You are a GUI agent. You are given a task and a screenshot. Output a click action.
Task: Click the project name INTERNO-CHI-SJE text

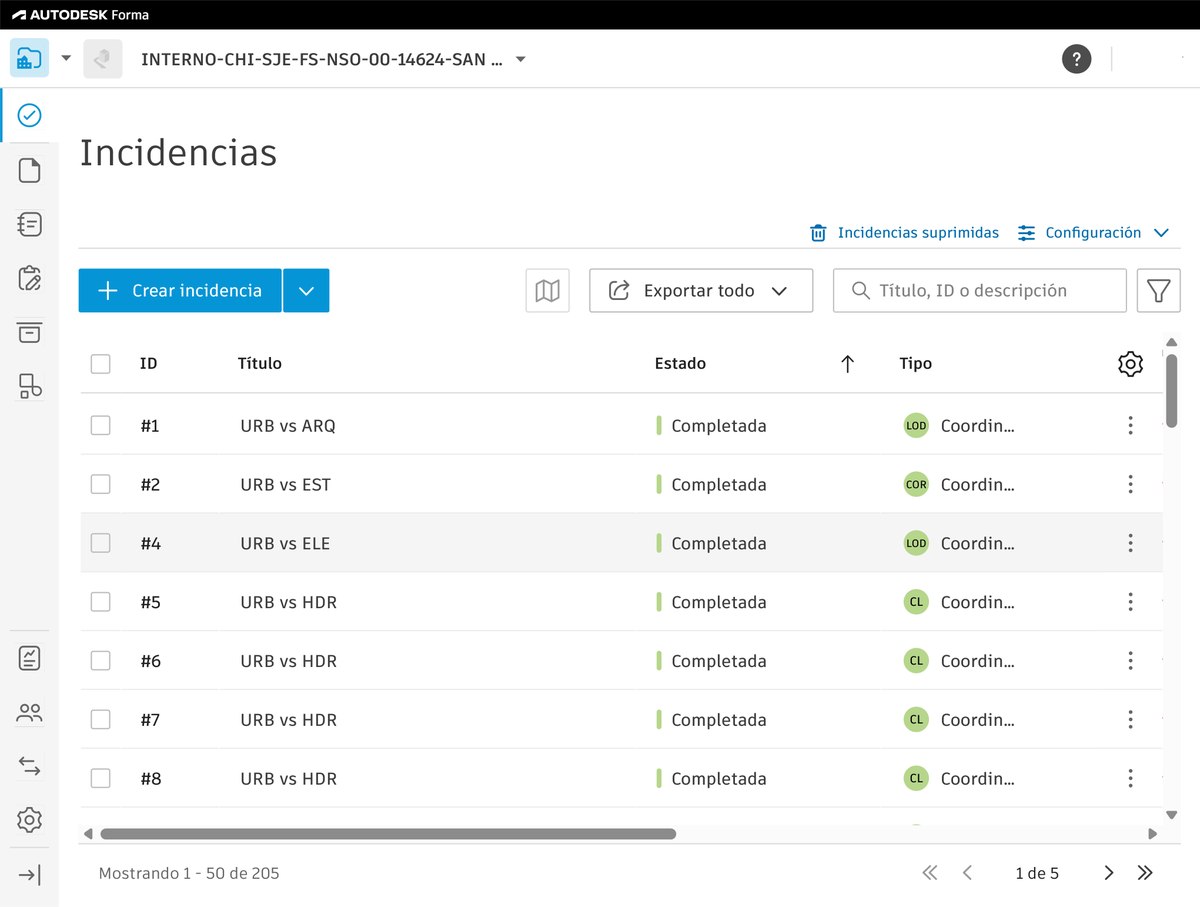click(321, 59)
